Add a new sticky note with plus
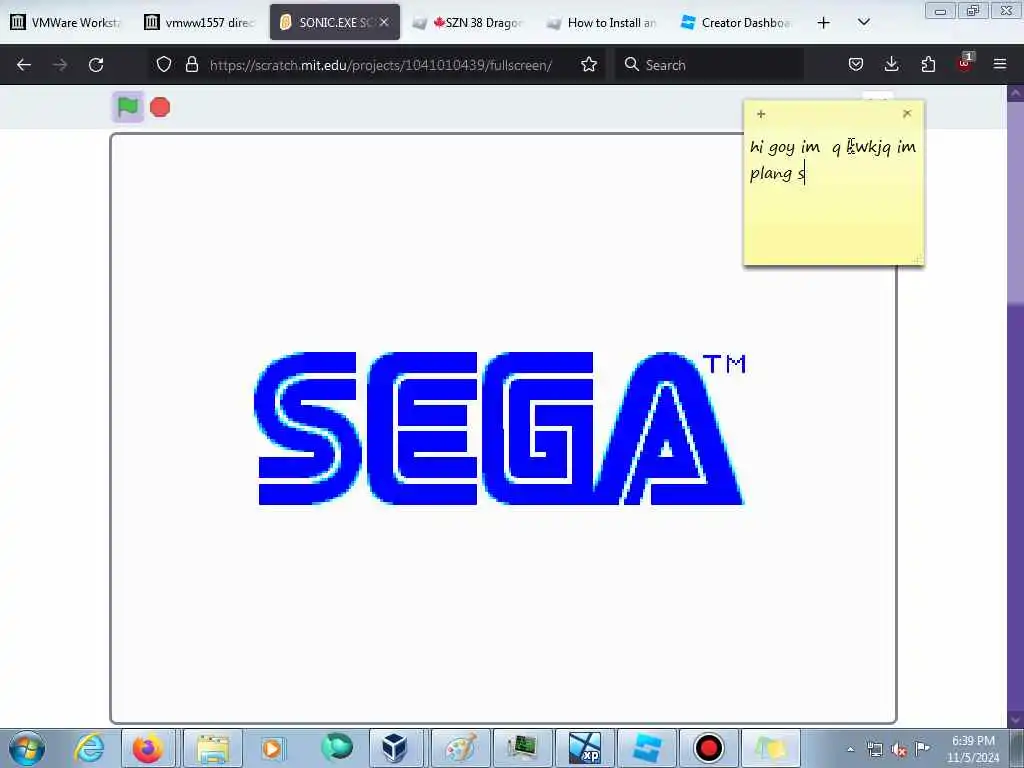This screenshot has height=768, width=1024. [761, 114]
